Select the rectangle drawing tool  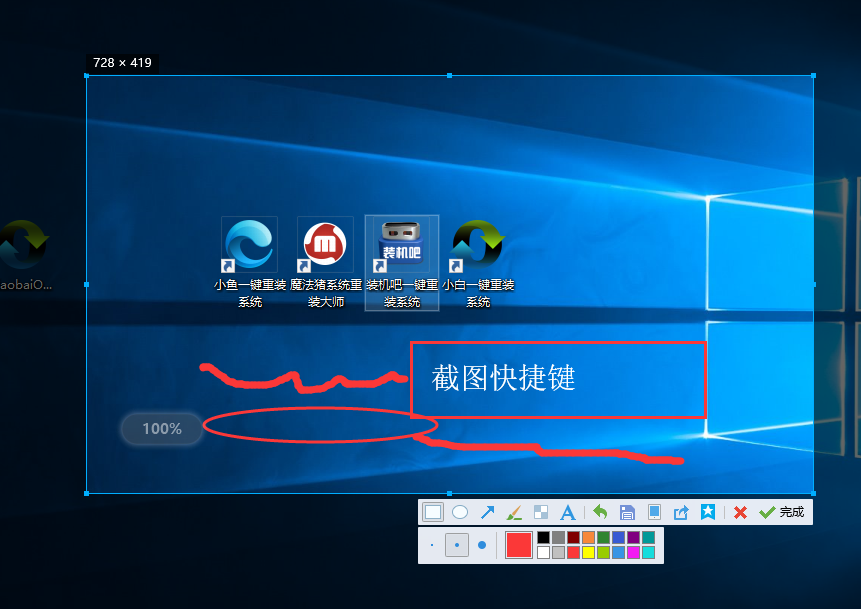coord(433,512)
